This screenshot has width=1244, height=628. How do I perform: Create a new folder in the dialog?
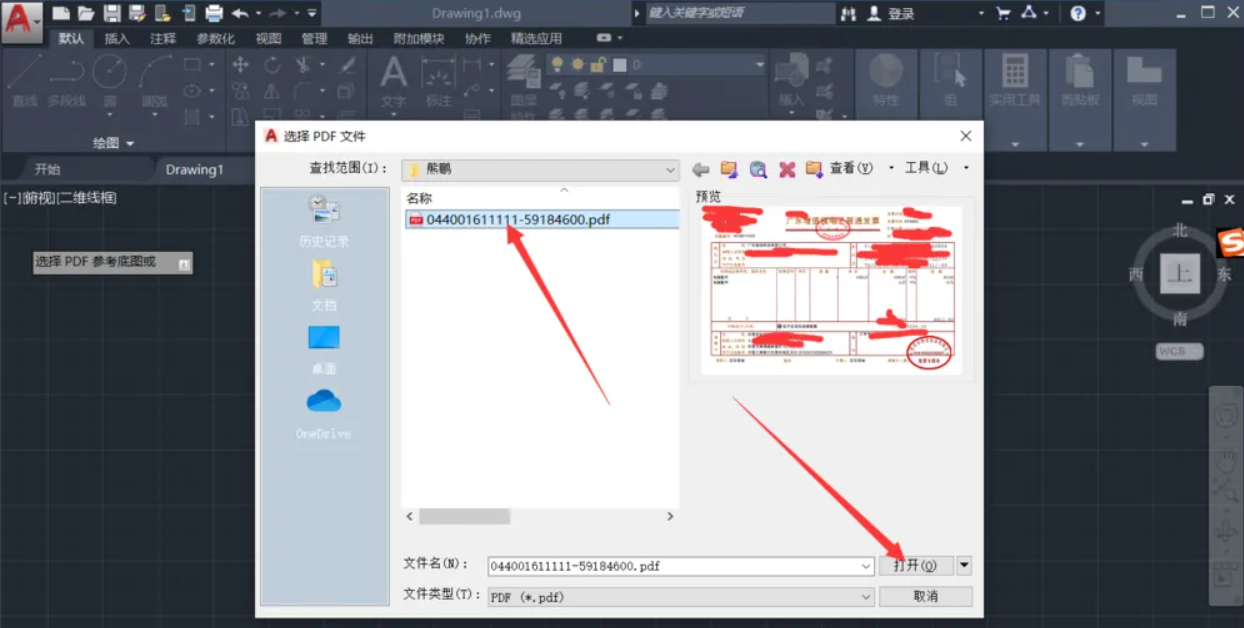814,169
